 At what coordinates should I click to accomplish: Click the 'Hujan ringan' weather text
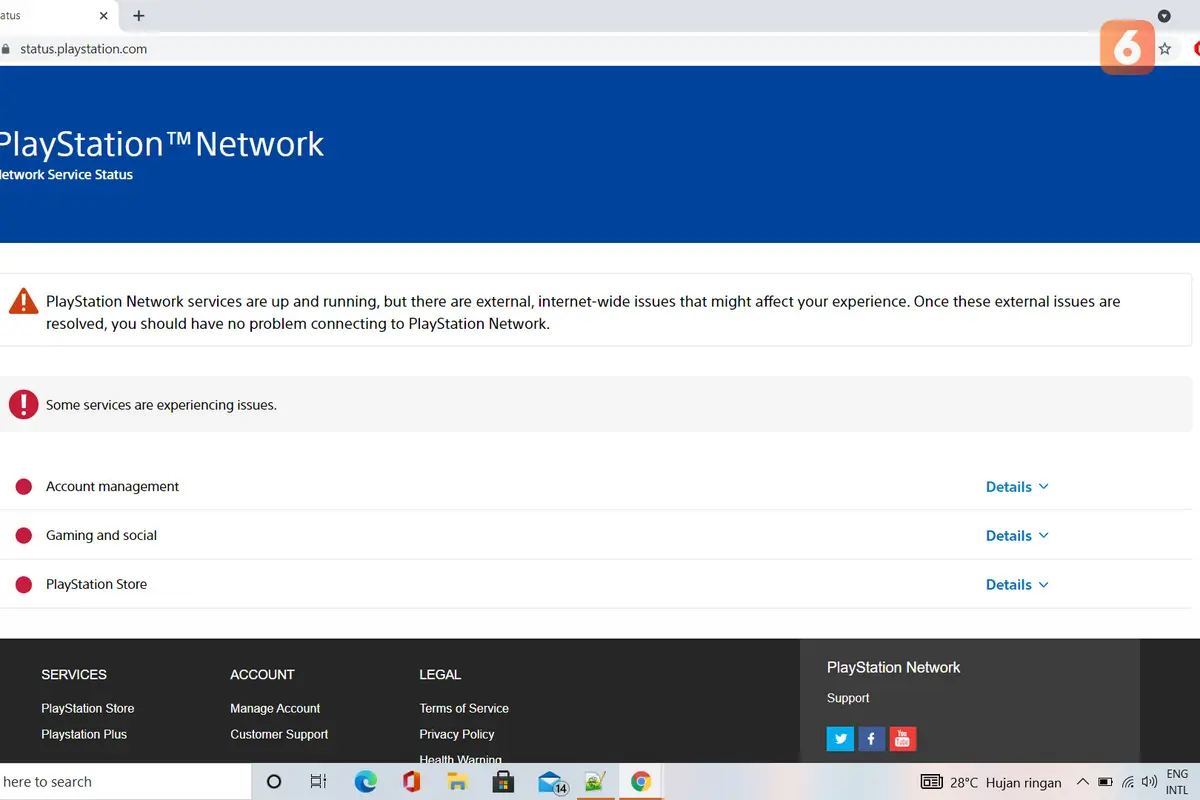click(1024, 782)
